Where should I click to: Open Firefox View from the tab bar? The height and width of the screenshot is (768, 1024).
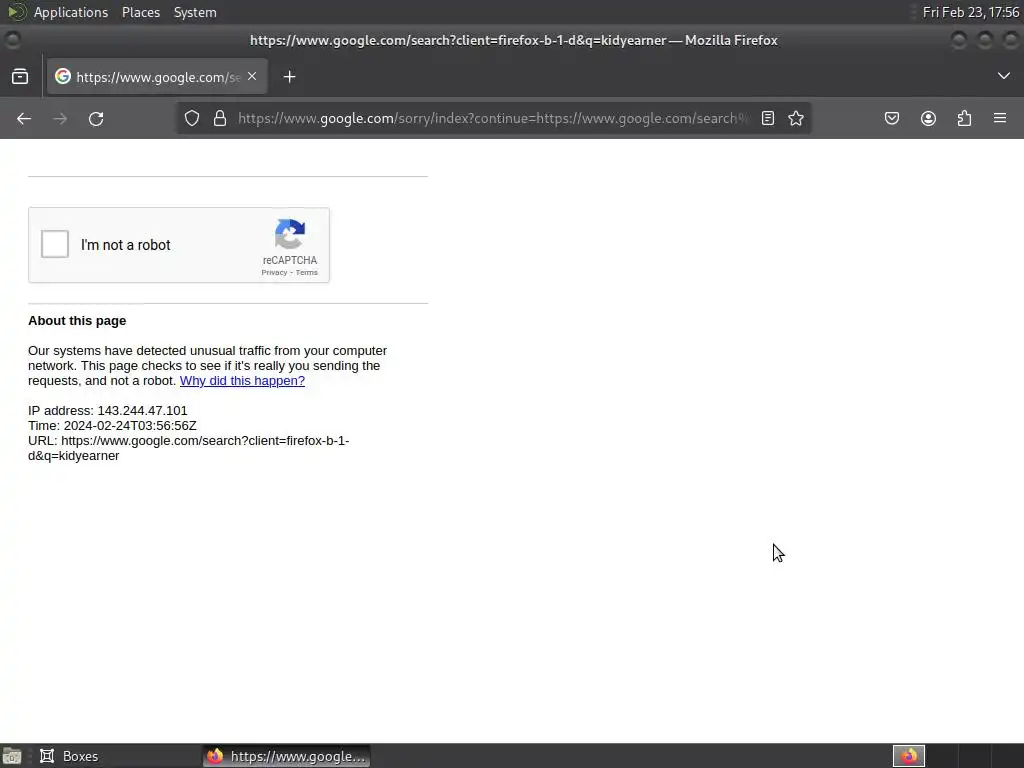[20, 77]
